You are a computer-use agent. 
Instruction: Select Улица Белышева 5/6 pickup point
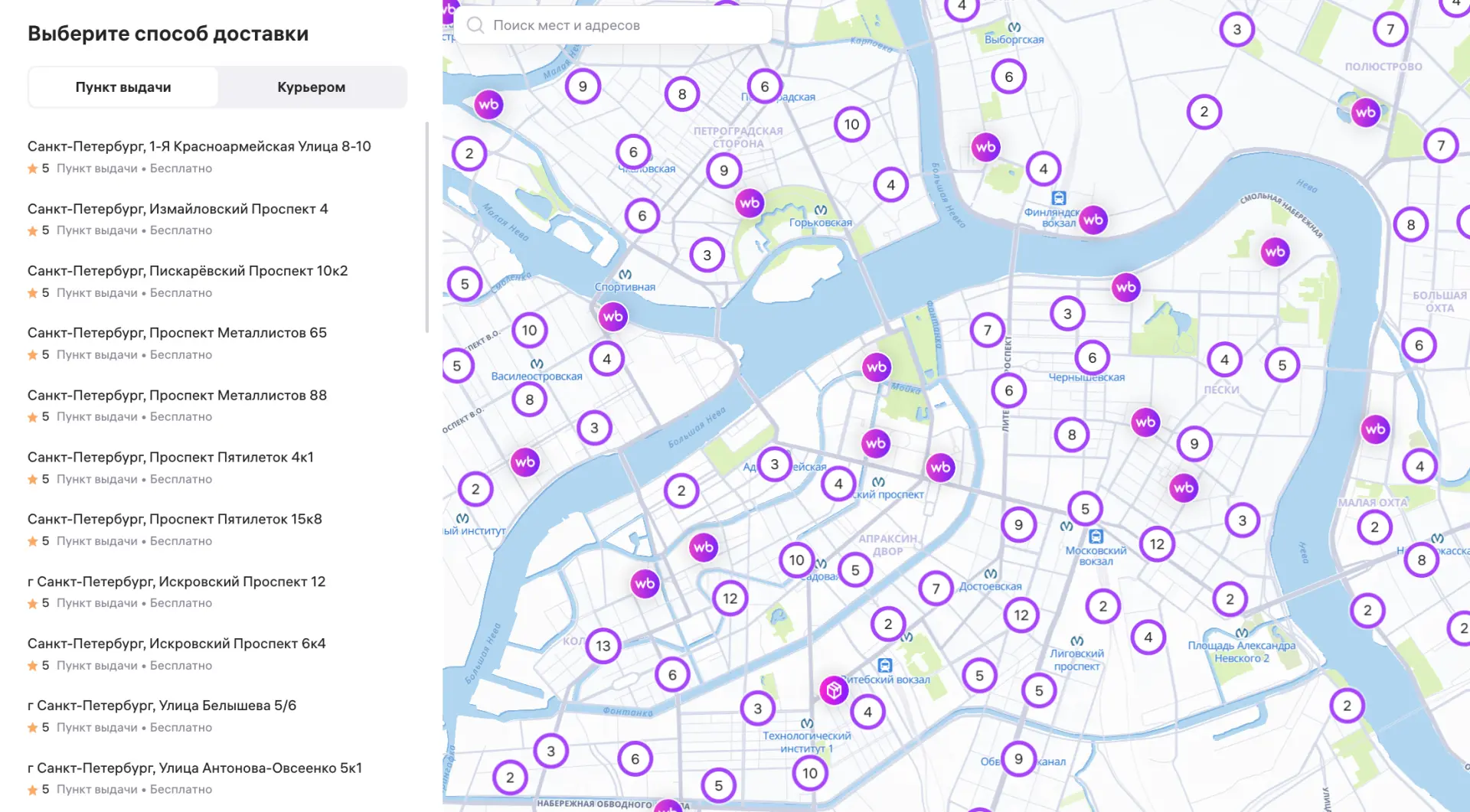[x=162, y=706]
